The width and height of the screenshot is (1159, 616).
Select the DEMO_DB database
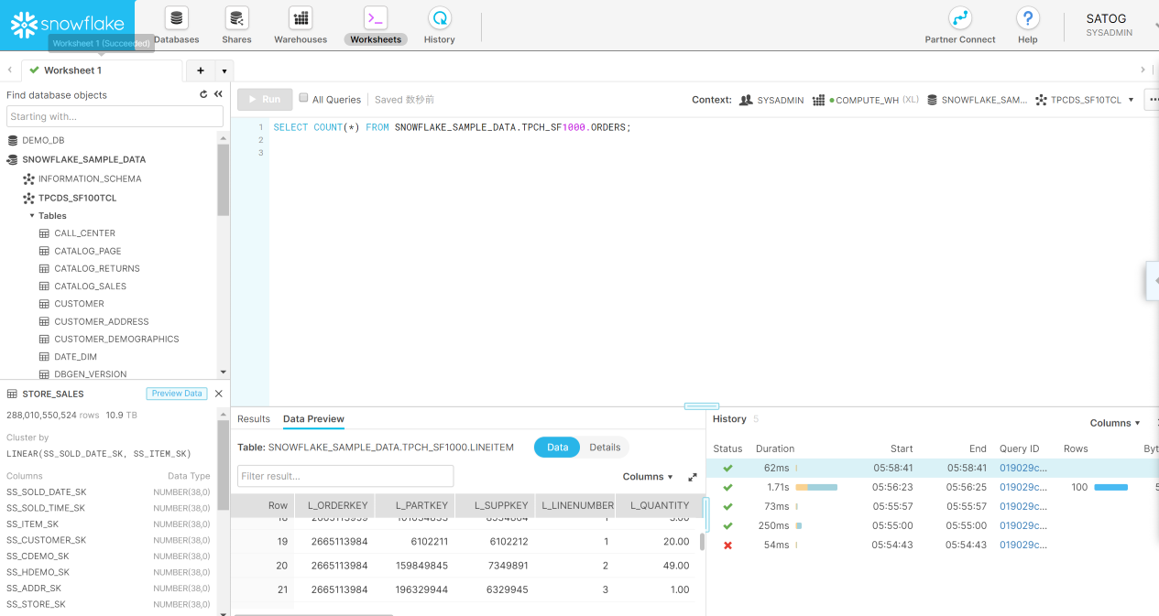point(43,140)
